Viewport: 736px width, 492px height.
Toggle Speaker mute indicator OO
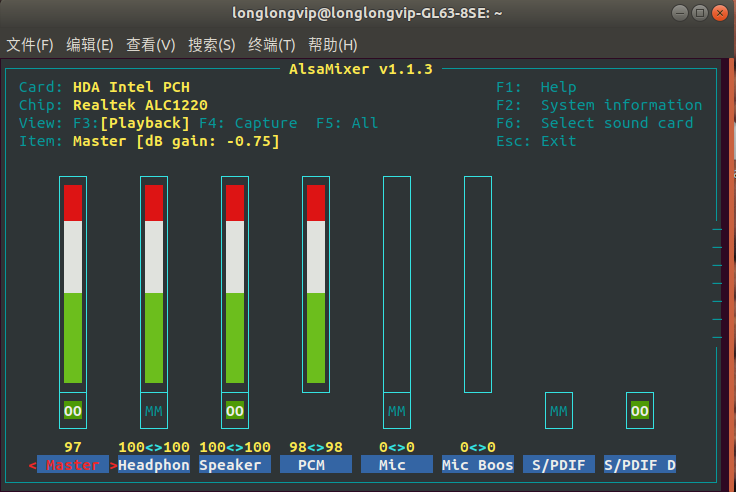click(x=235, y=411)
